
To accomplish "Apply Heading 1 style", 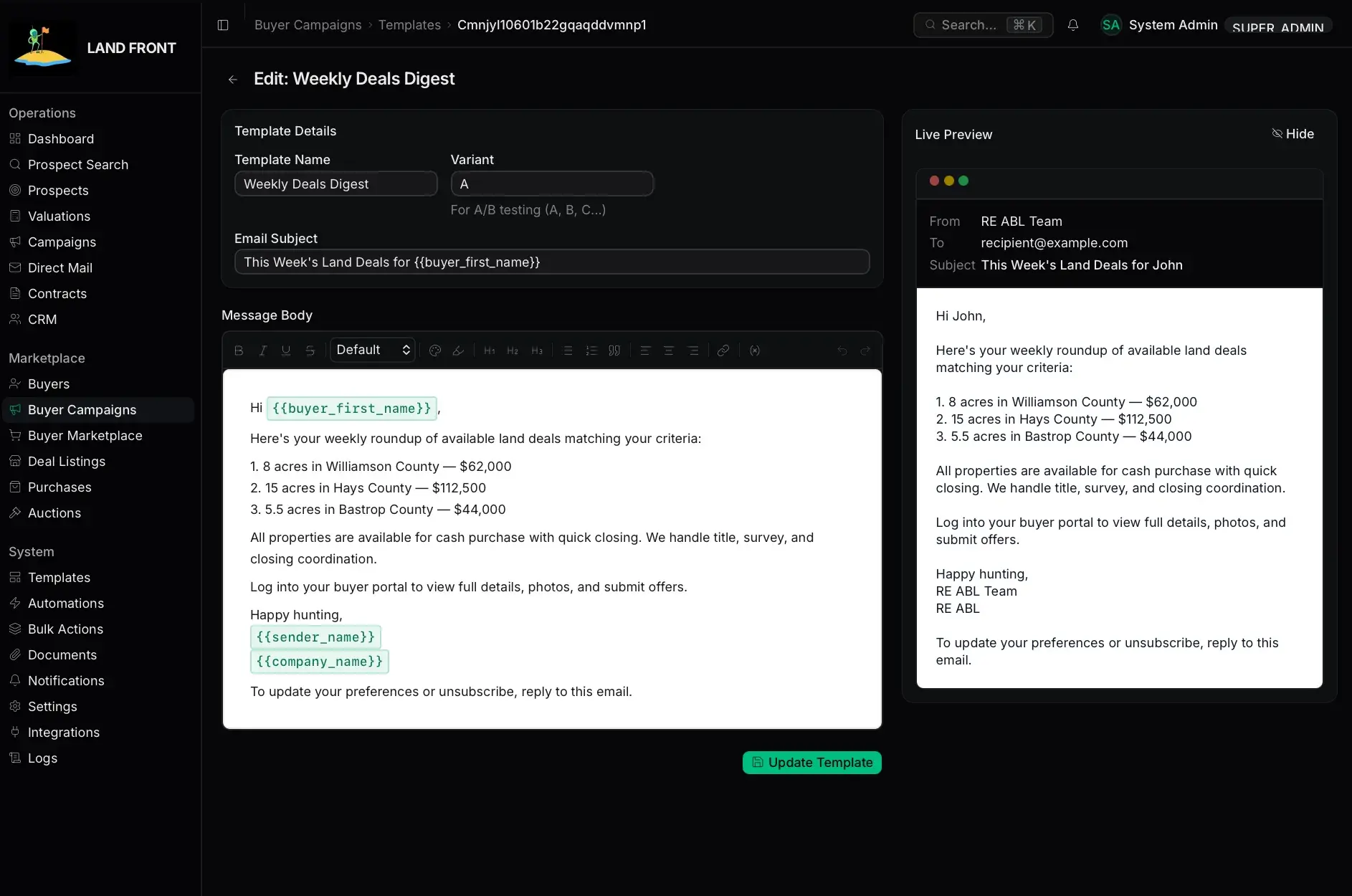I will coord(489,351).
